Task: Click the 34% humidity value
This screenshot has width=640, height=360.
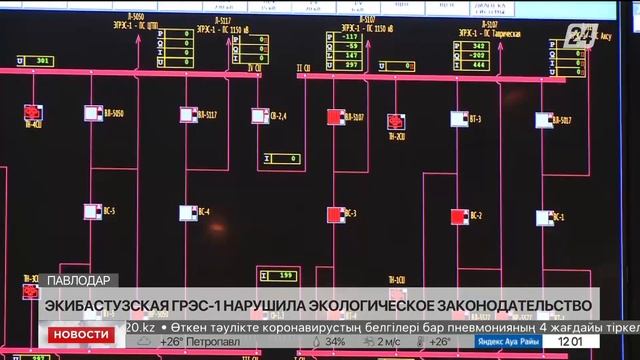Action: pyautogui.click(x=335, y=342)
